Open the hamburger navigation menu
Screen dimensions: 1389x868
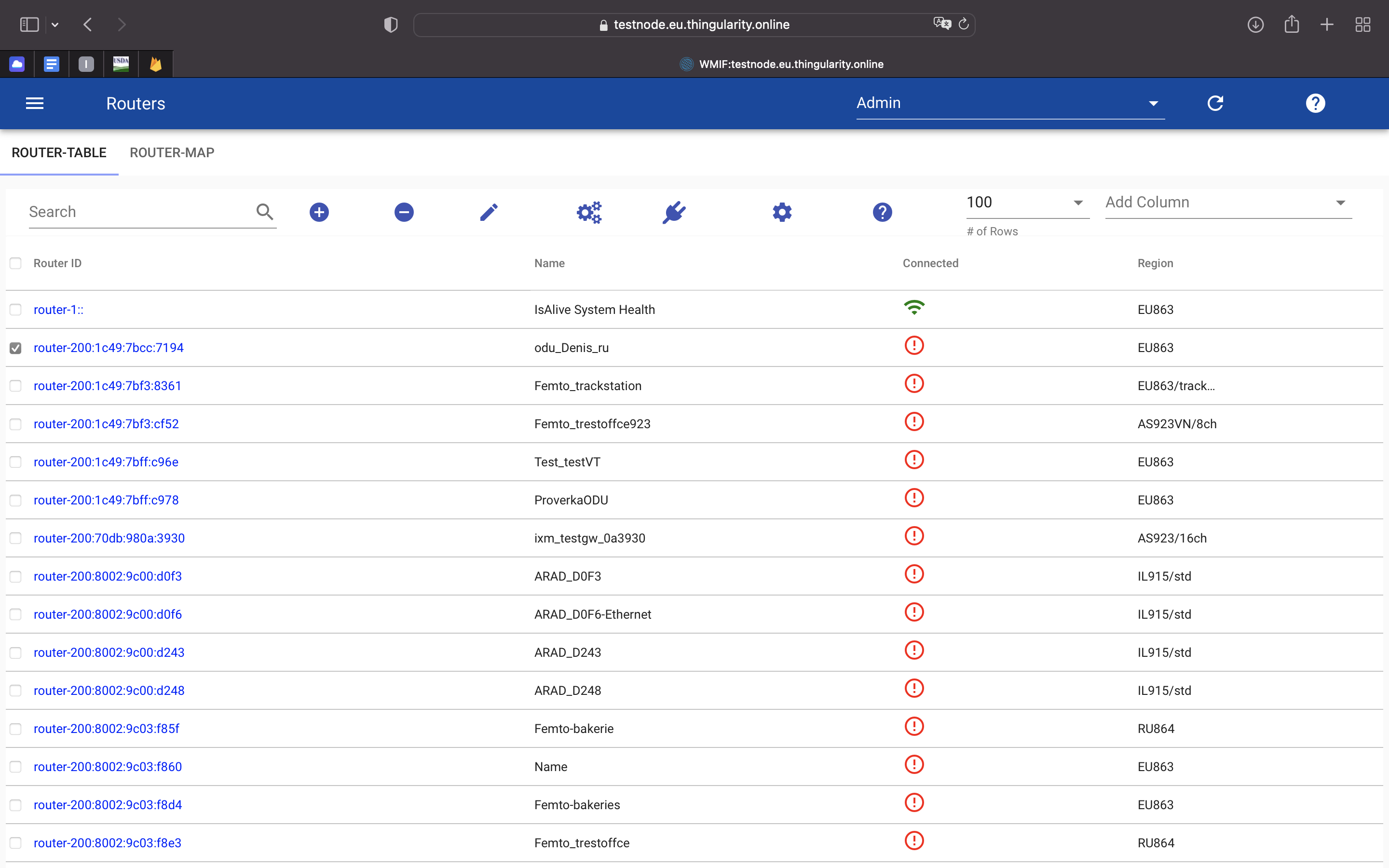[x=34, y=103]
